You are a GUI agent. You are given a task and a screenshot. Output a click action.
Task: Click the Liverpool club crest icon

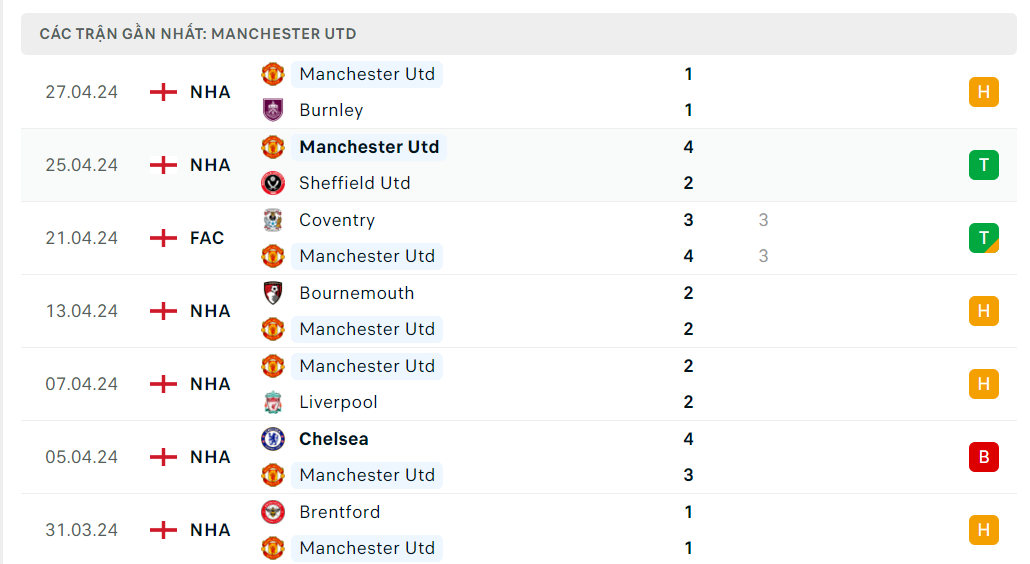[x=273, y=402]
